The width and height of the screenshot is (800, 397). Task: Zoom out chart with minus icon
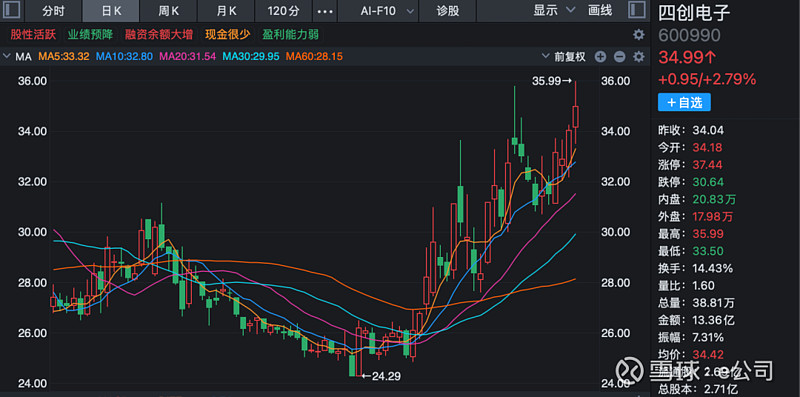coord(619,57)
